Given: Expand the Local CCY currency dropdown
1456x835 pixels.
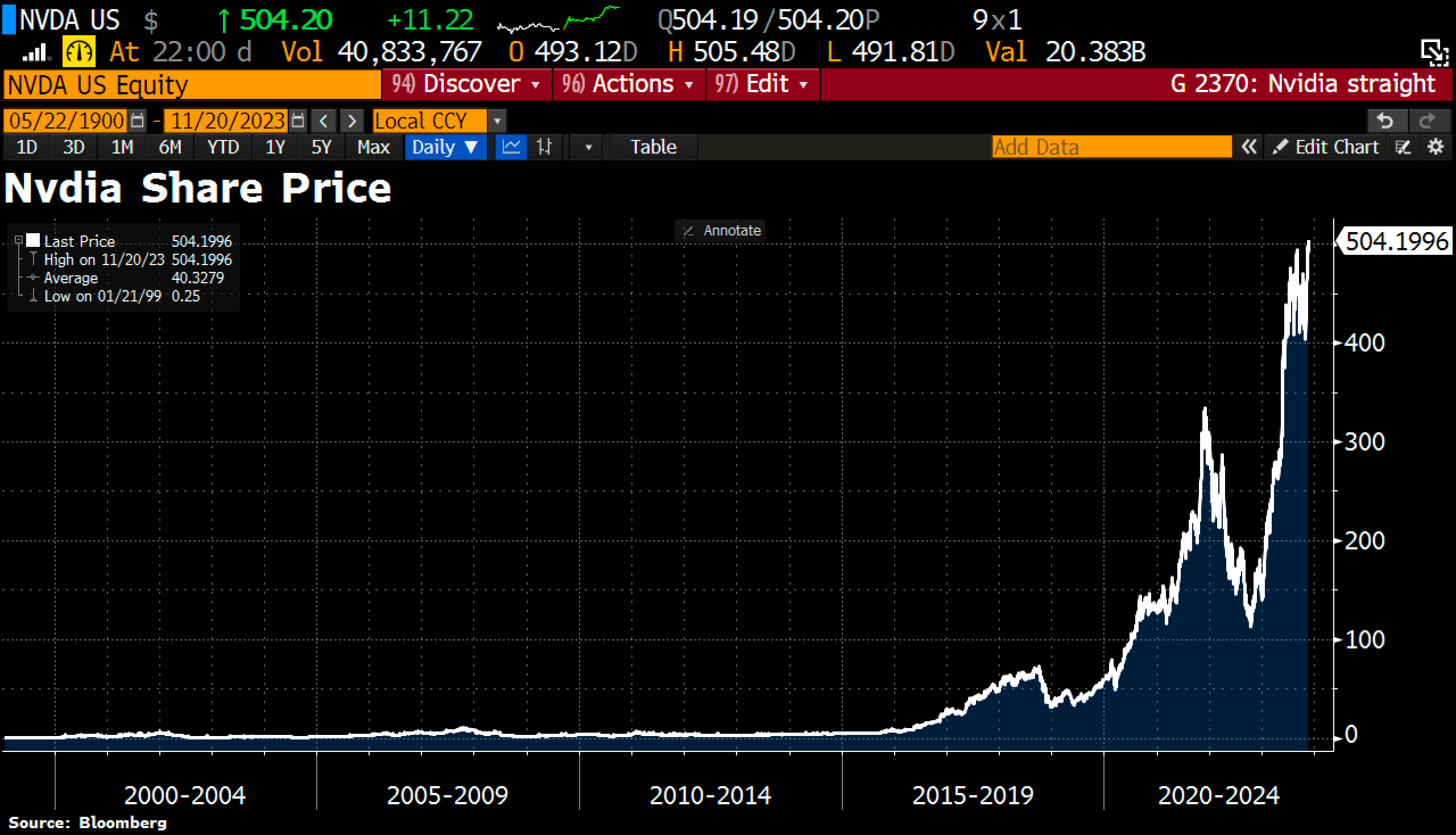Looking at the screenshot, I should pyautogui.click(x=497, y=121).
